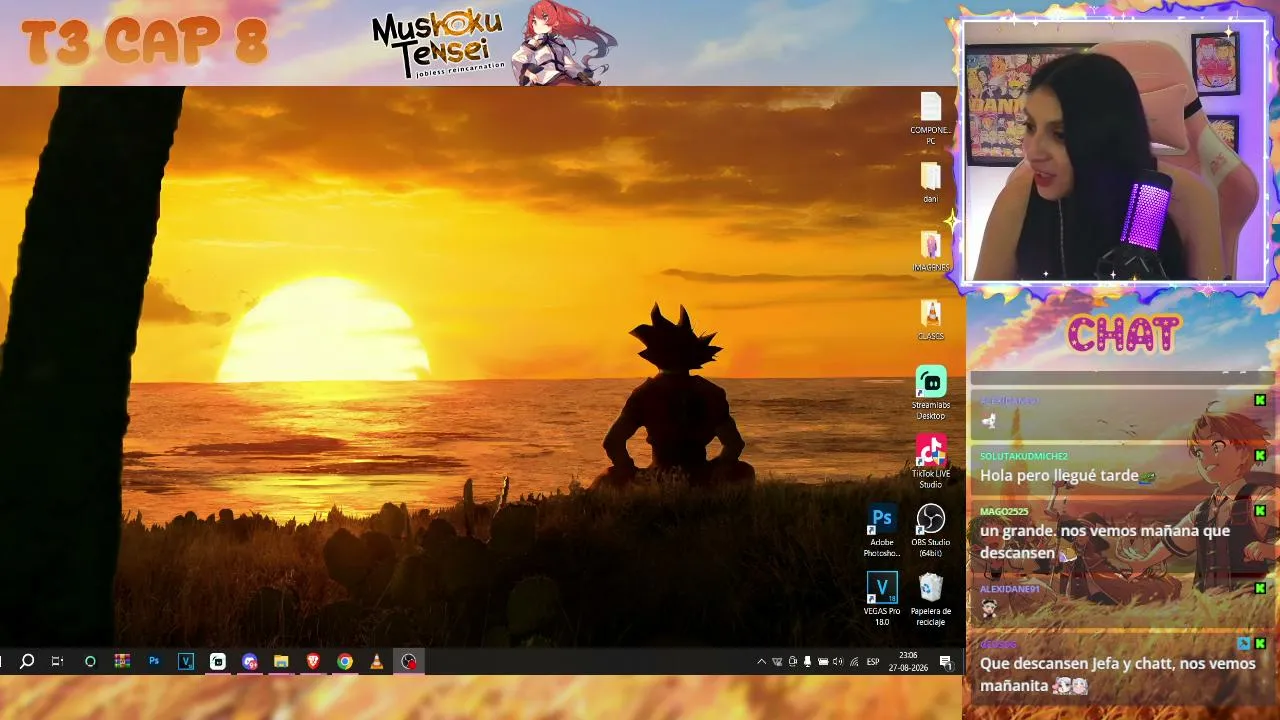Switch to Streamlabs in the taskbar
The image size is (1280, 720).
(x=218, y=661)
